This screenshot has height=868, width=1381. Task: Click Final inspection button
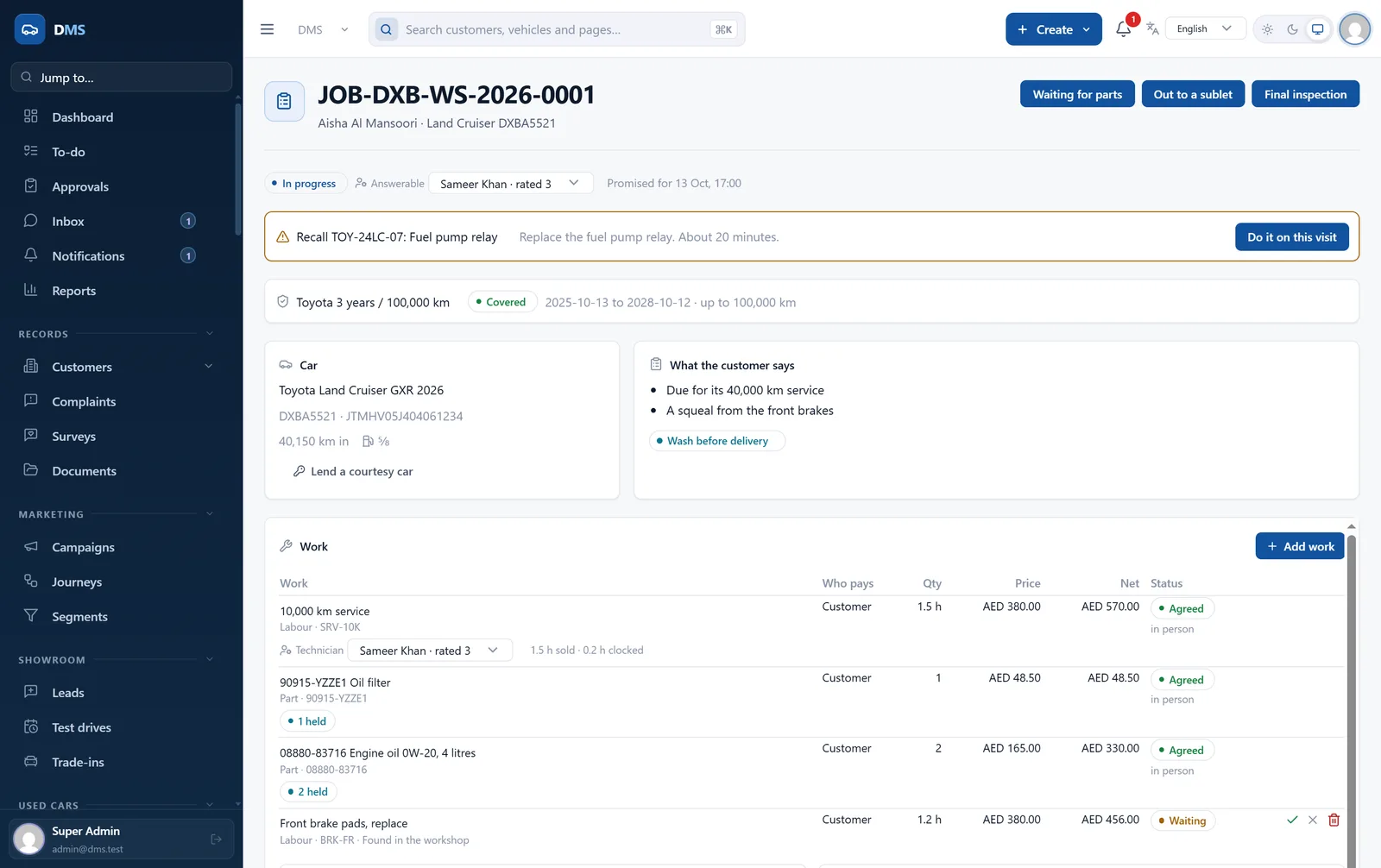1305,94
